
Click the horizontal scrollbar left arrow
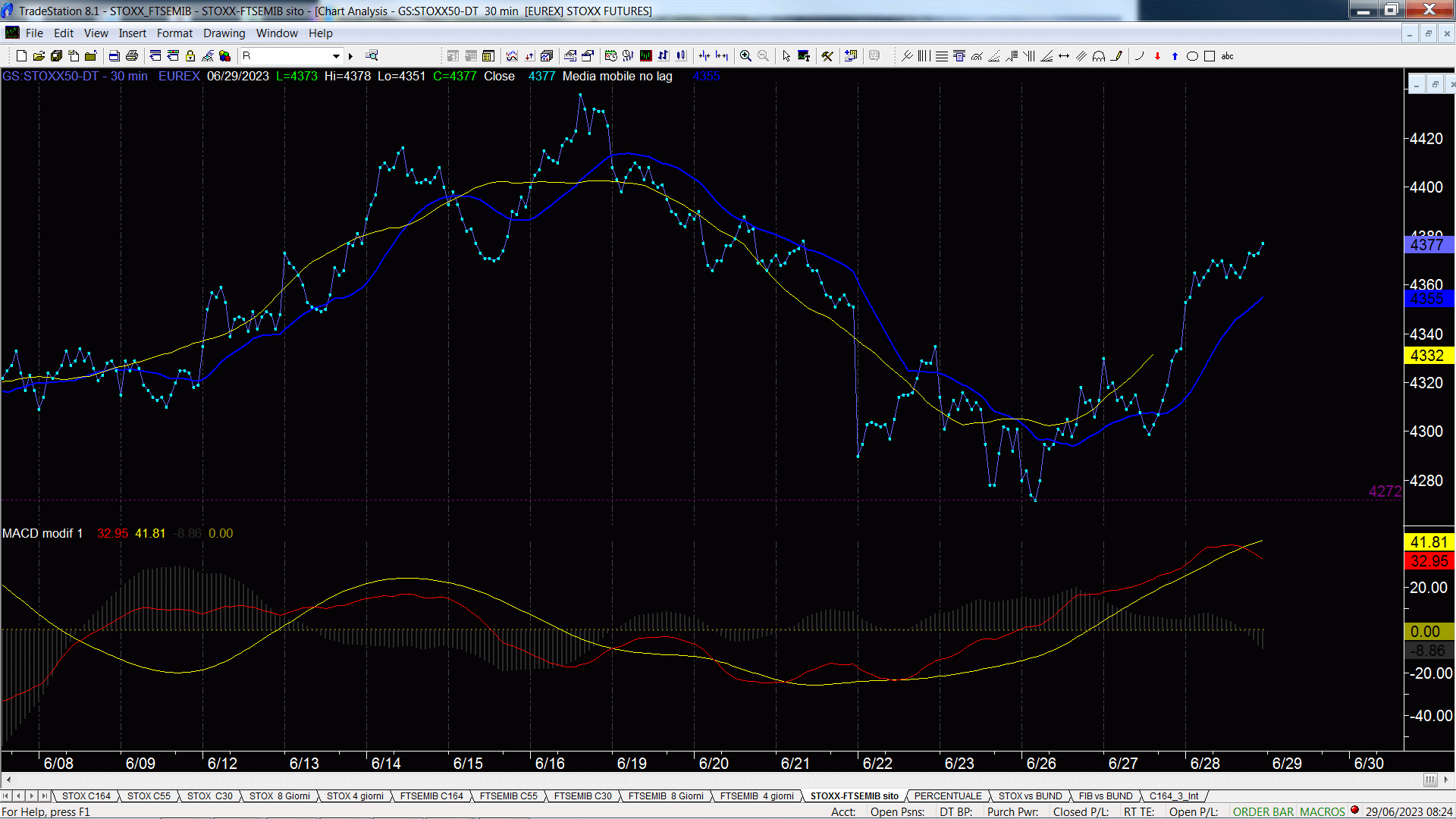8,780
